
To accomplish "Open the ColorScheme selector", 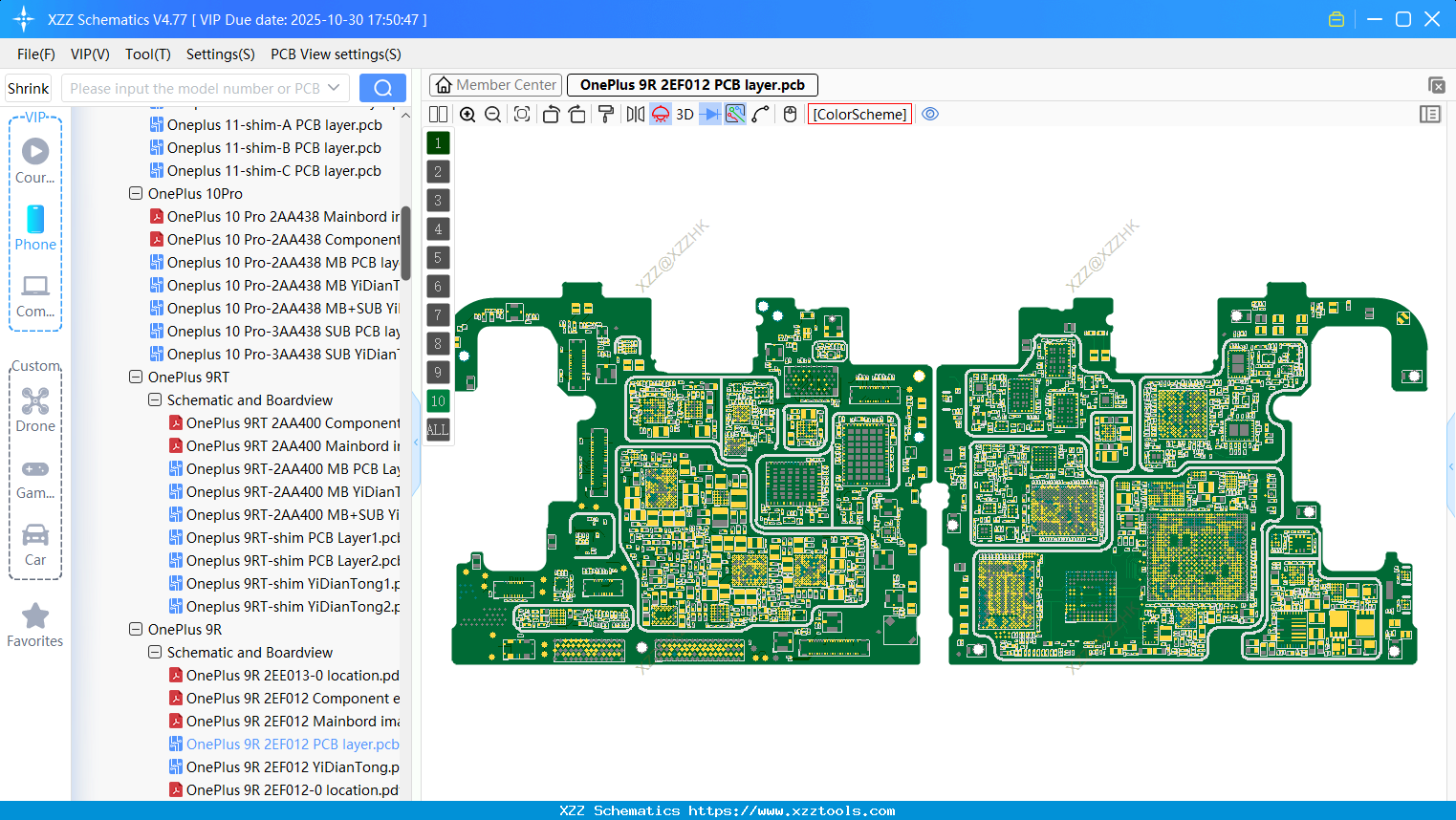I will pos(858,114).
